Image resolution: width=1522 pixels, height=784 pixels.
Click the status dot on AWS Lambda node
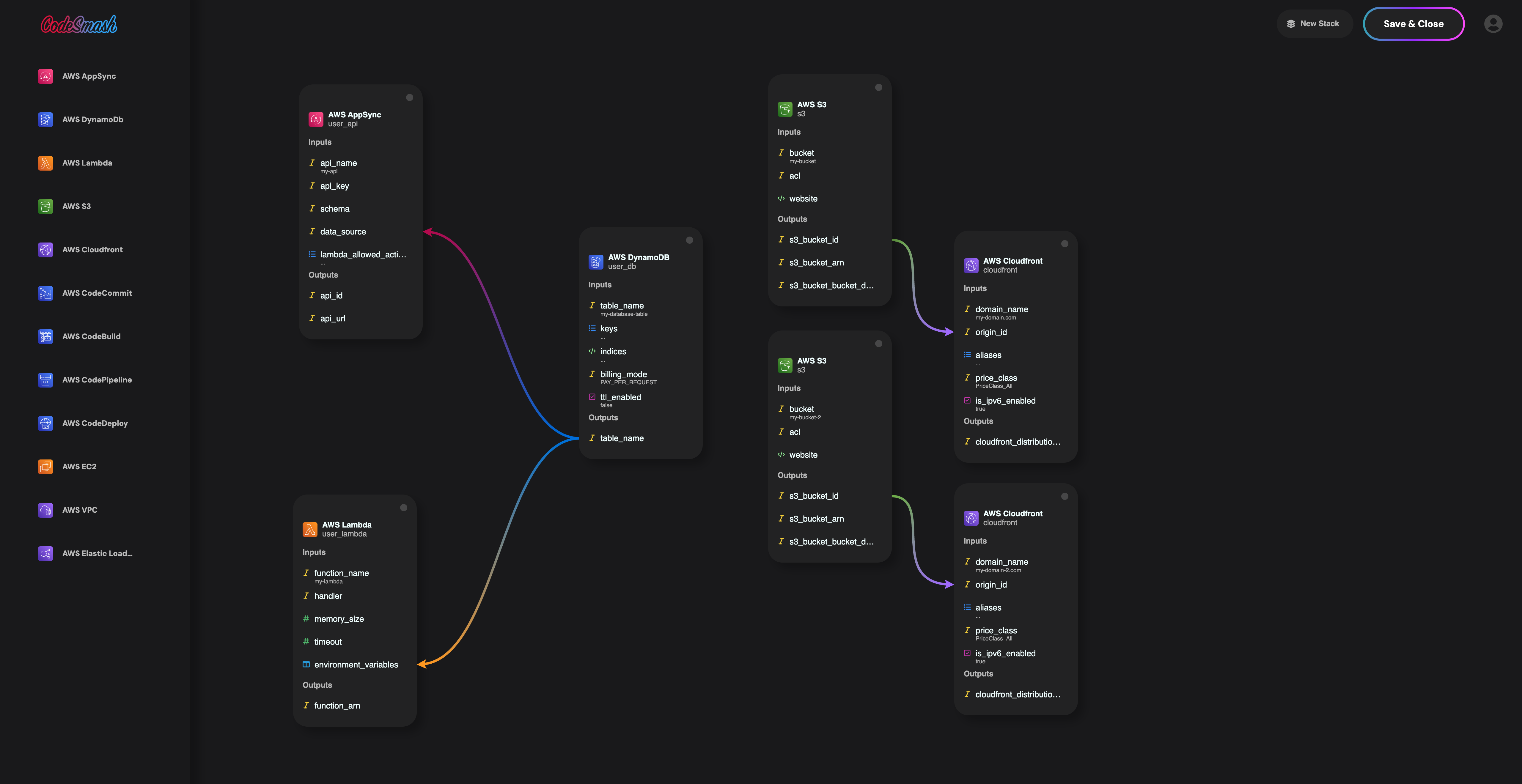404,508
